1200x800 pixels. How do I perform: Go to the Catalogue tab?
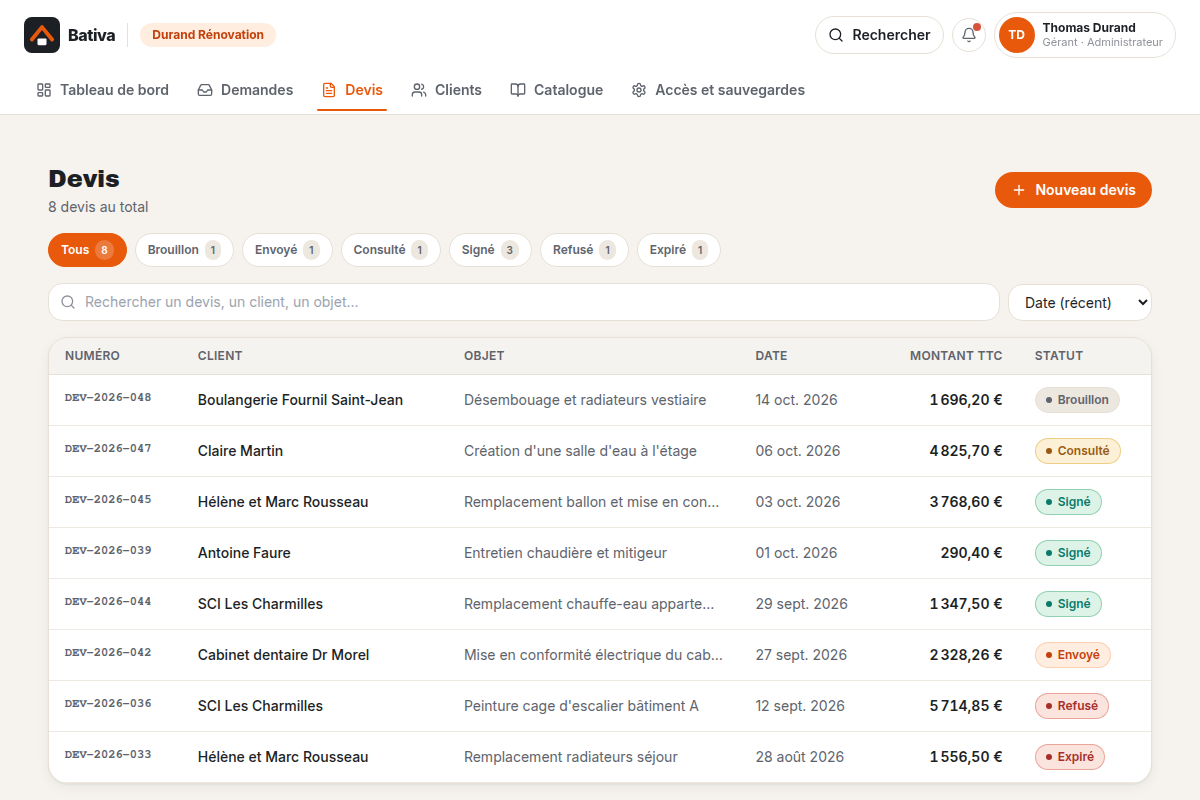pos(557,90)
